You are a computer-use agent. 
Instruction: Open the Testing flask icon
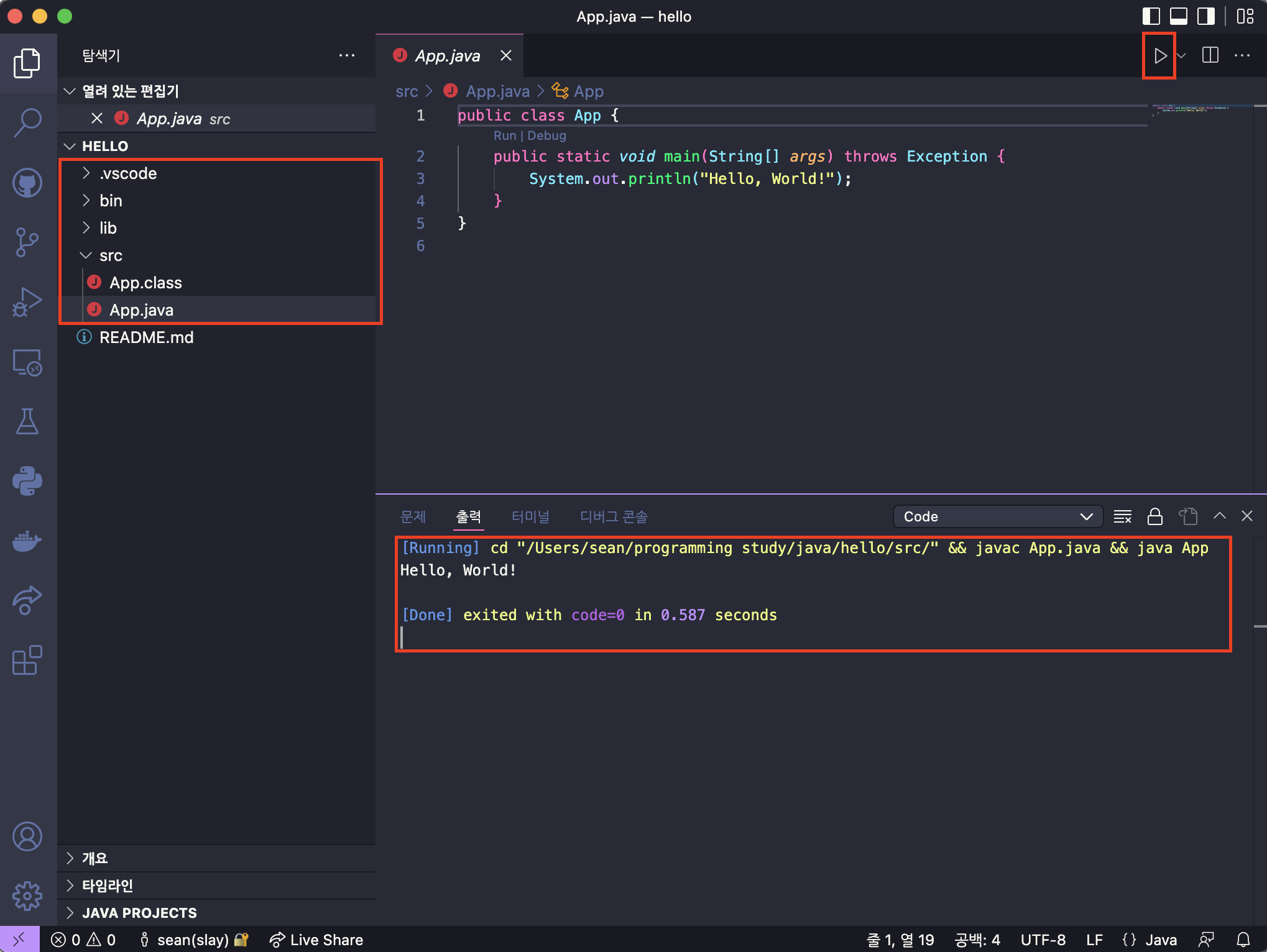coord(27,421)
